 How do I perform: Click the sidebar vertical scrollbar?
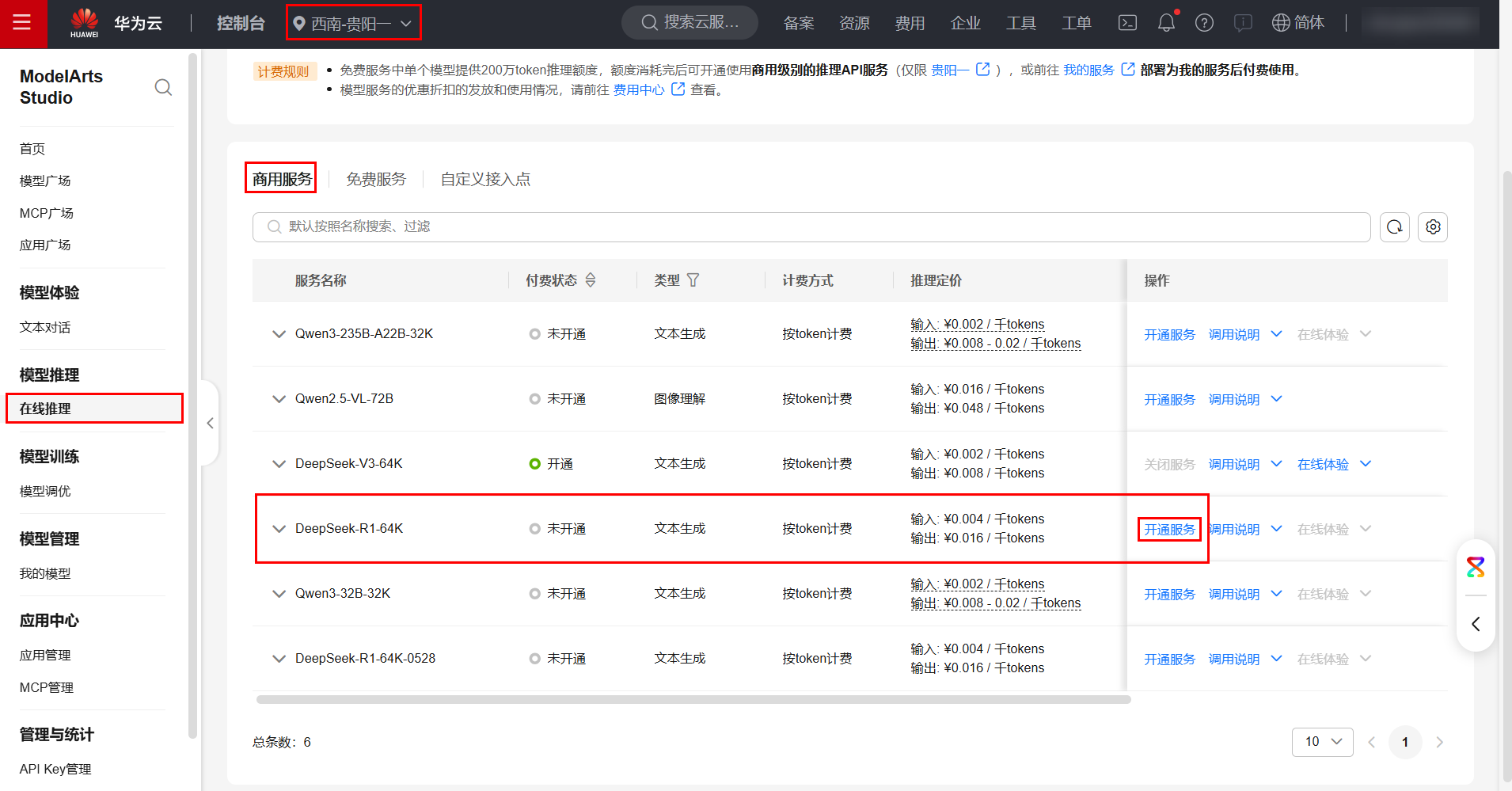192,396
